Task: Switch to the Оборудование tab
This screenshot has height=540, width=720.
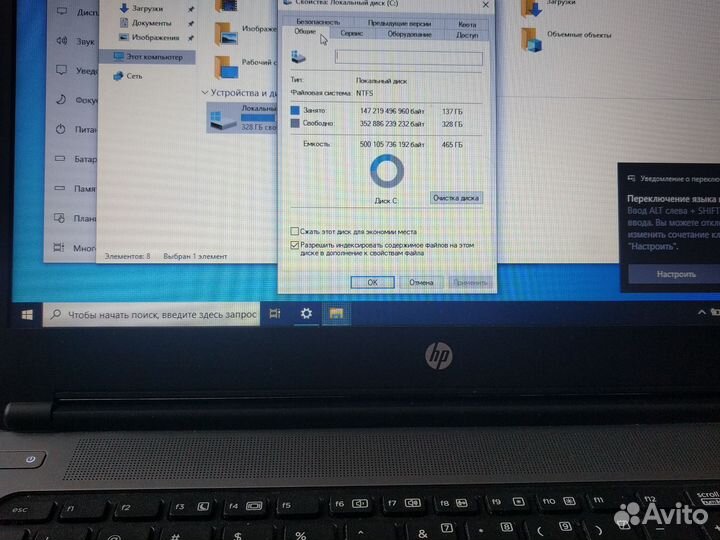Action: [409, 34]
